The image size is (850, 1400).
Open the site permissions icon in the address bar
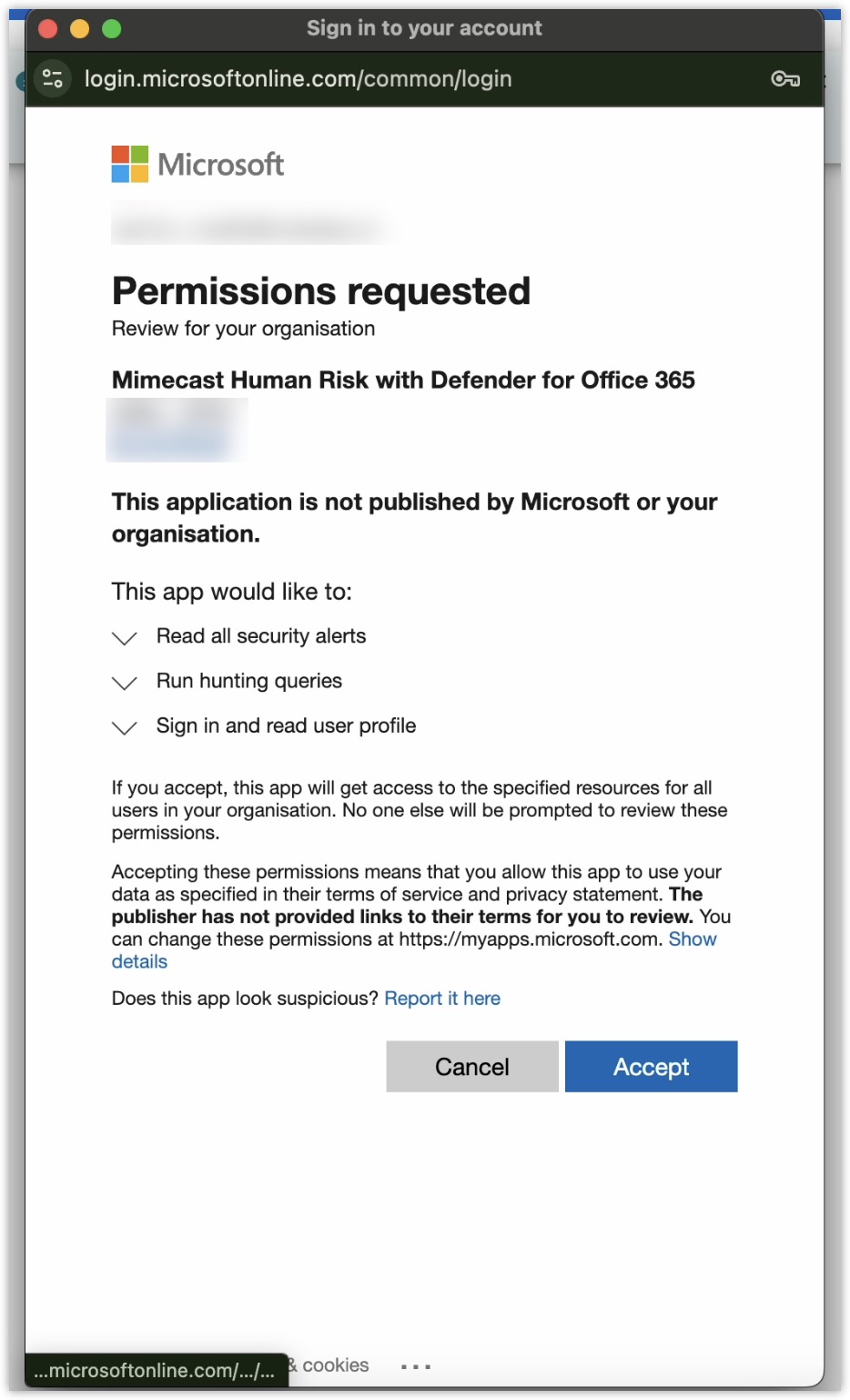(52, 78)
